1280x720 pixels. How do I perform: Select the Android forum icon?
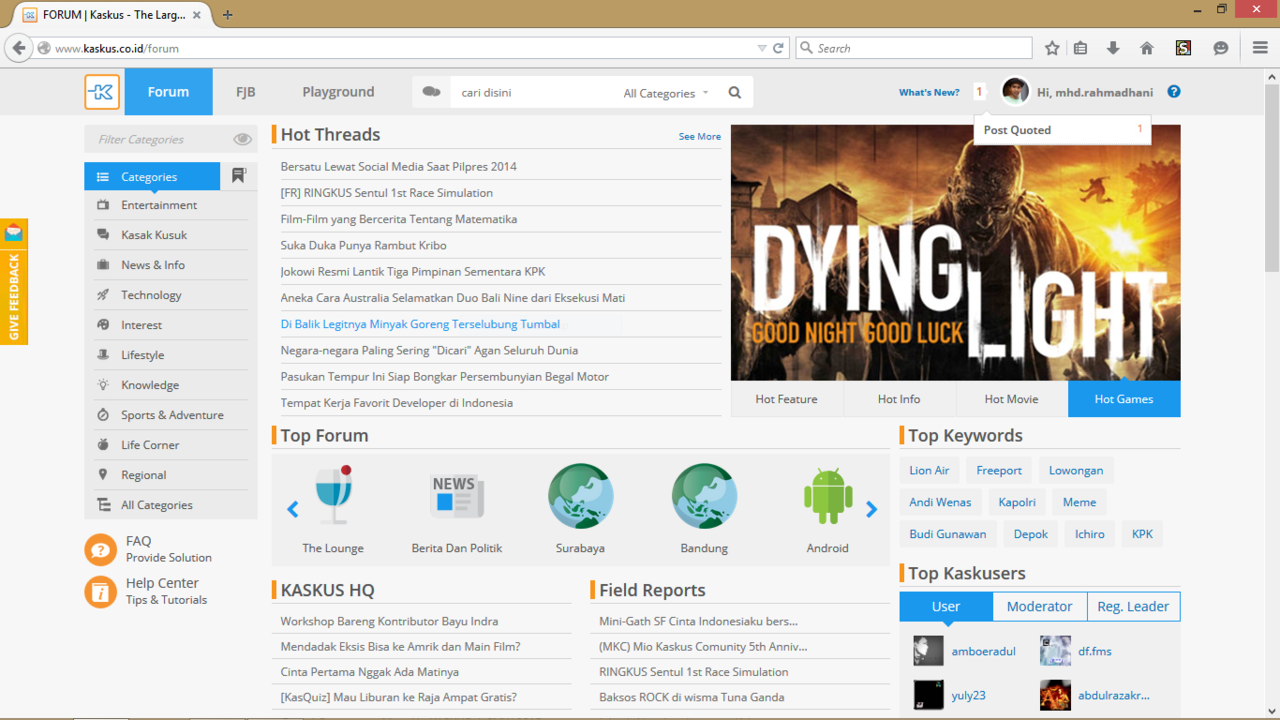click(x=828, y=496)
